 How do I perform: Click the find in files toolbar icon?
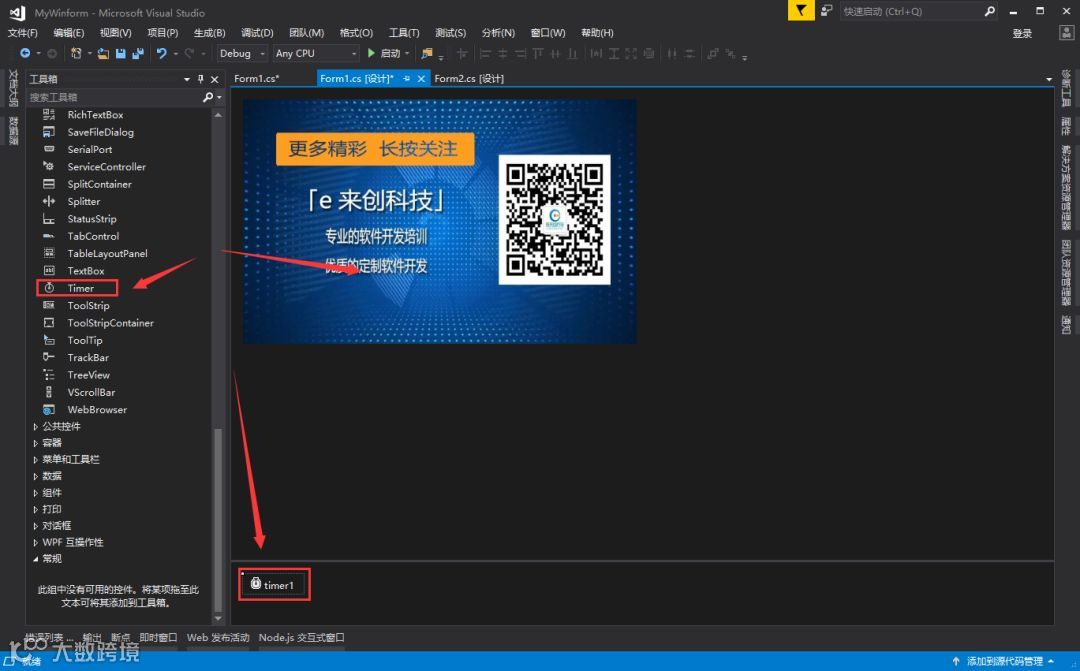pyautogui.click(x=427, y=53)
